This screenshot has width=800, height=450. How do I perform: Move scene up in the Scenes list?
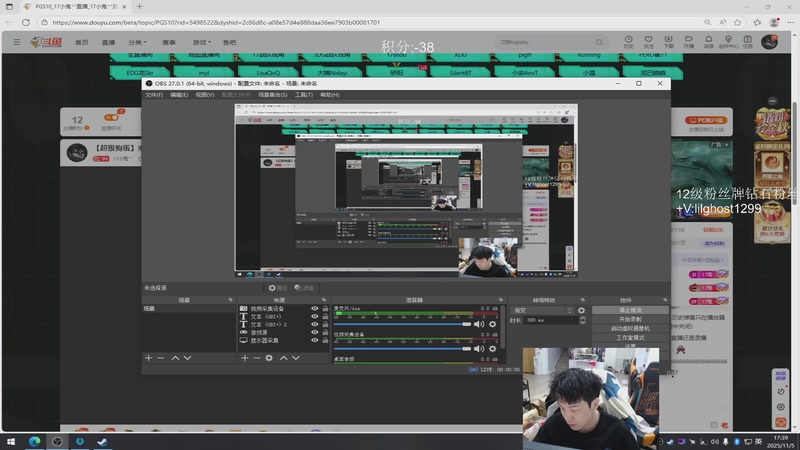click(175, 358)
